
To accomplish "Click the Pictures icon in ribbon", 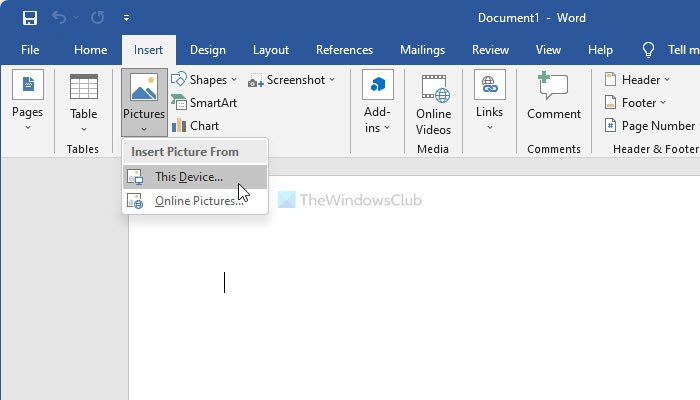I will point(144,87).
